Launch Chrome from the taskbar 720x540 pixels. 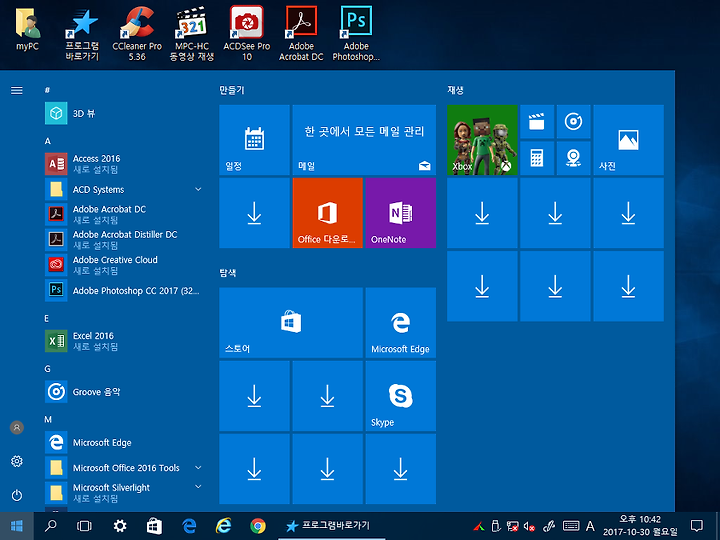[x=258, y=526]
